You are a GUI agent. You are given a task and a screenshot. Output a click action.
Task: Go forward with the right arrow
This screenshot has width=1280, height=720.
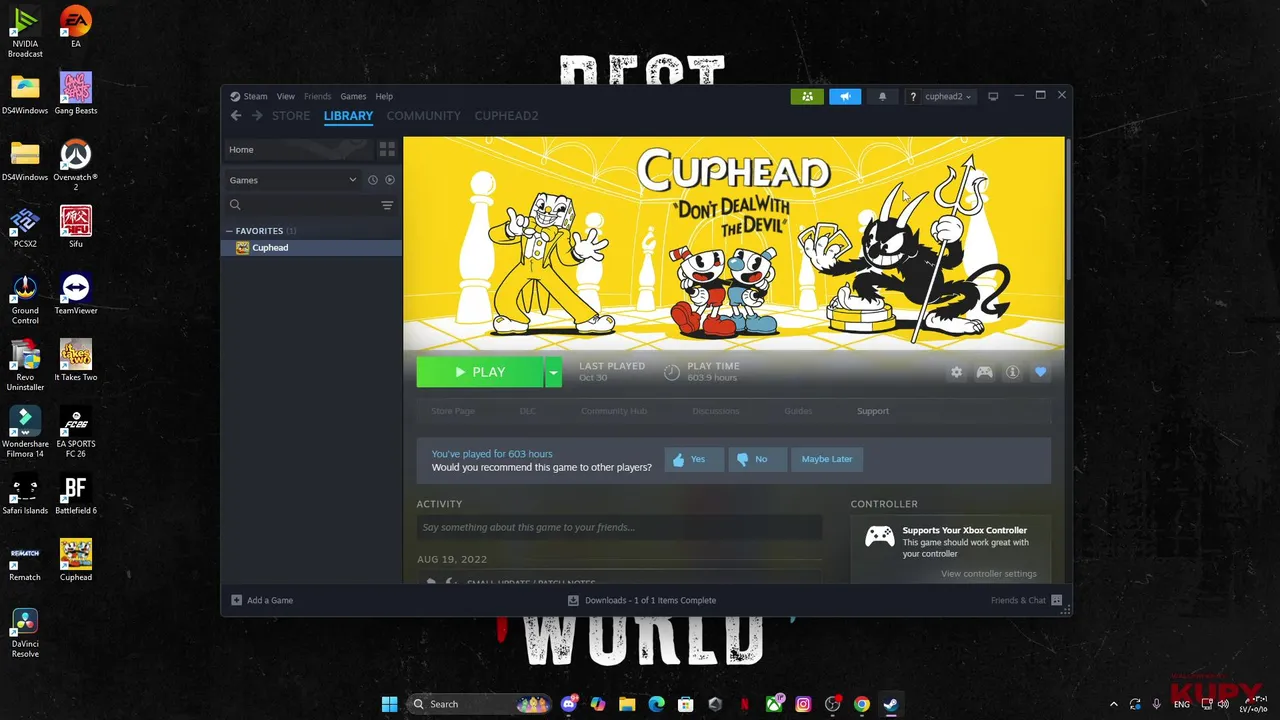tap(257, 116)
